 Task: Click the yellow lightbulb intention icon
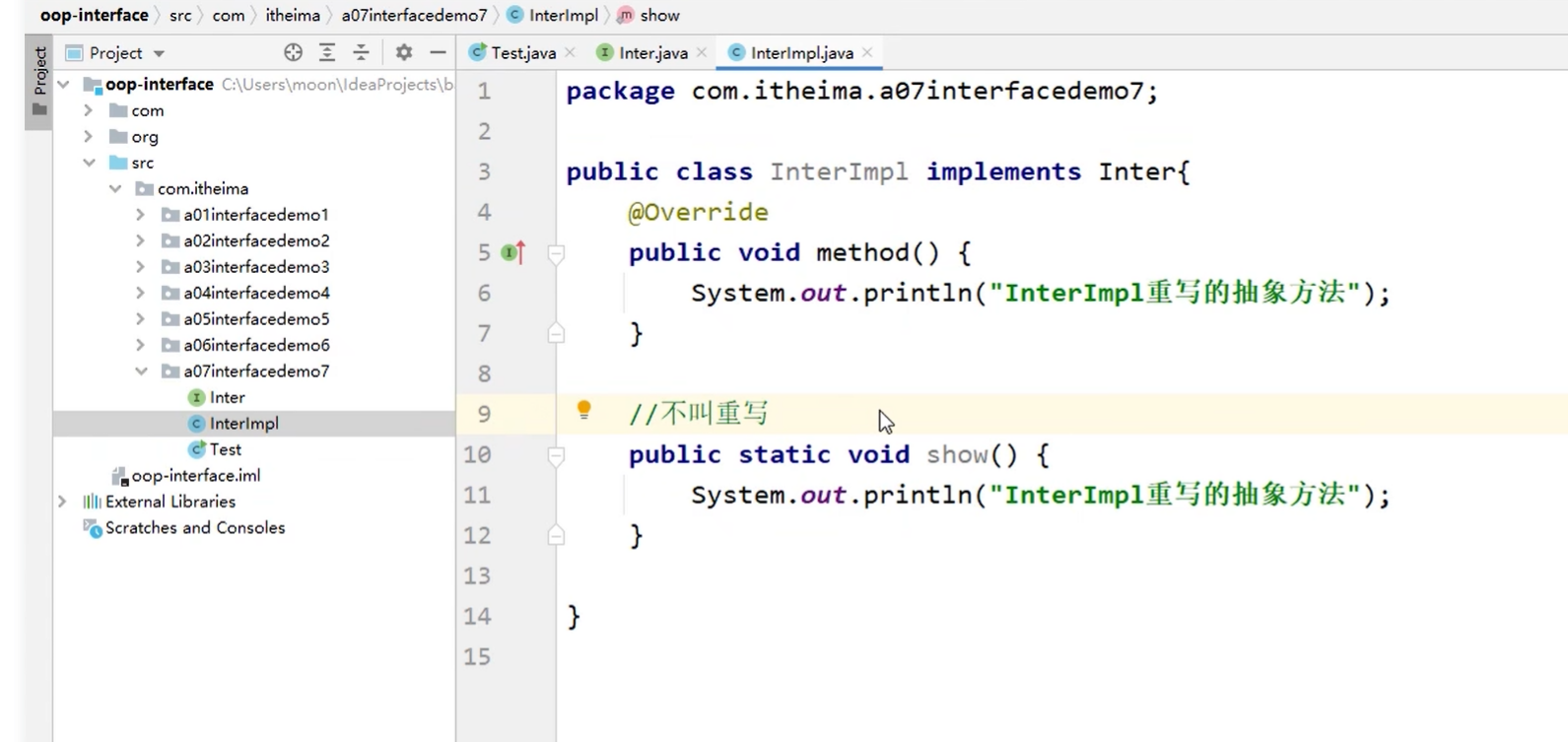583,410
